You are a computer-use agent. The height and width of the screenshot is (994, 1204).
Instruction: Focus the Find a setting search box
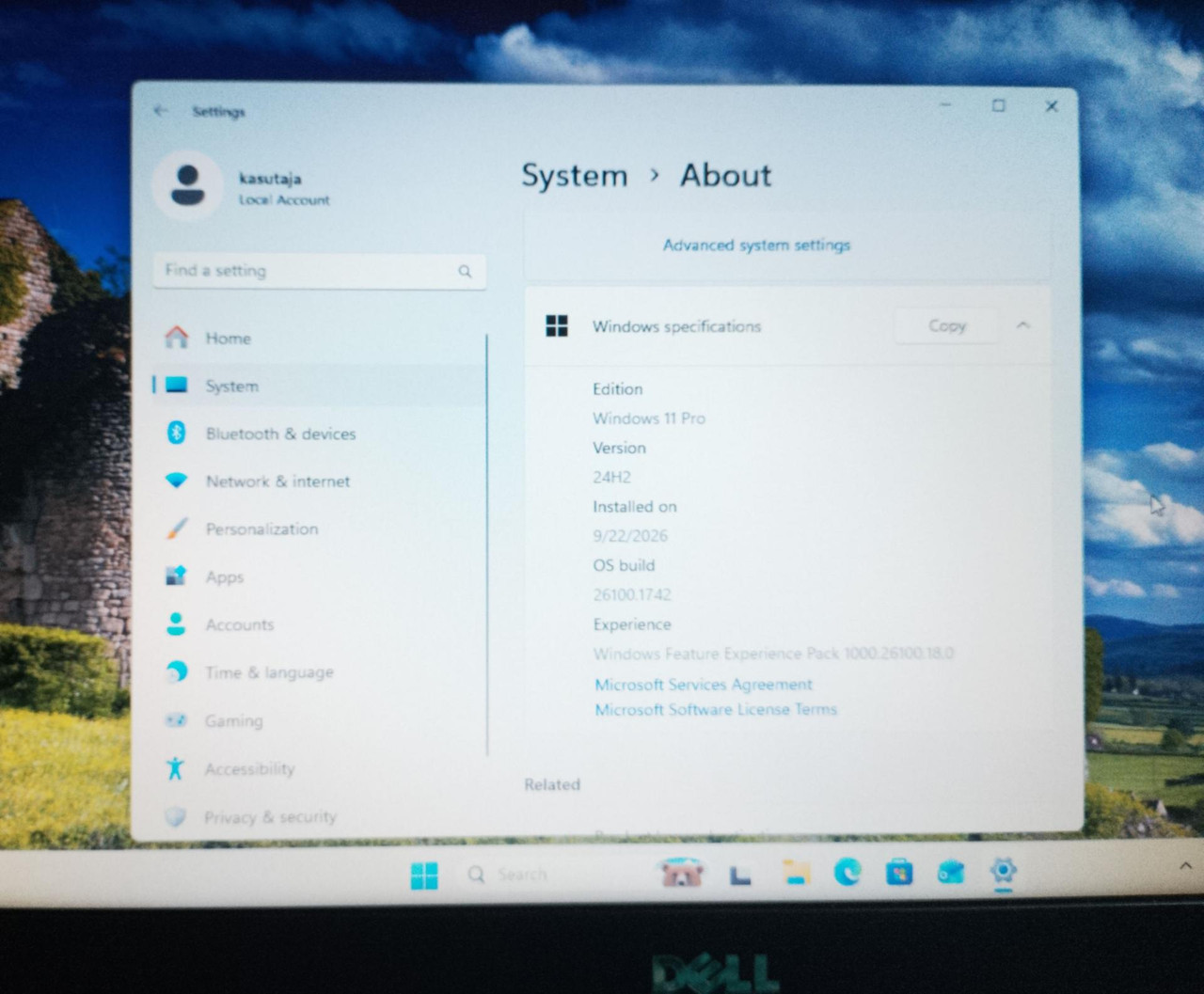[x=319, y=271]
